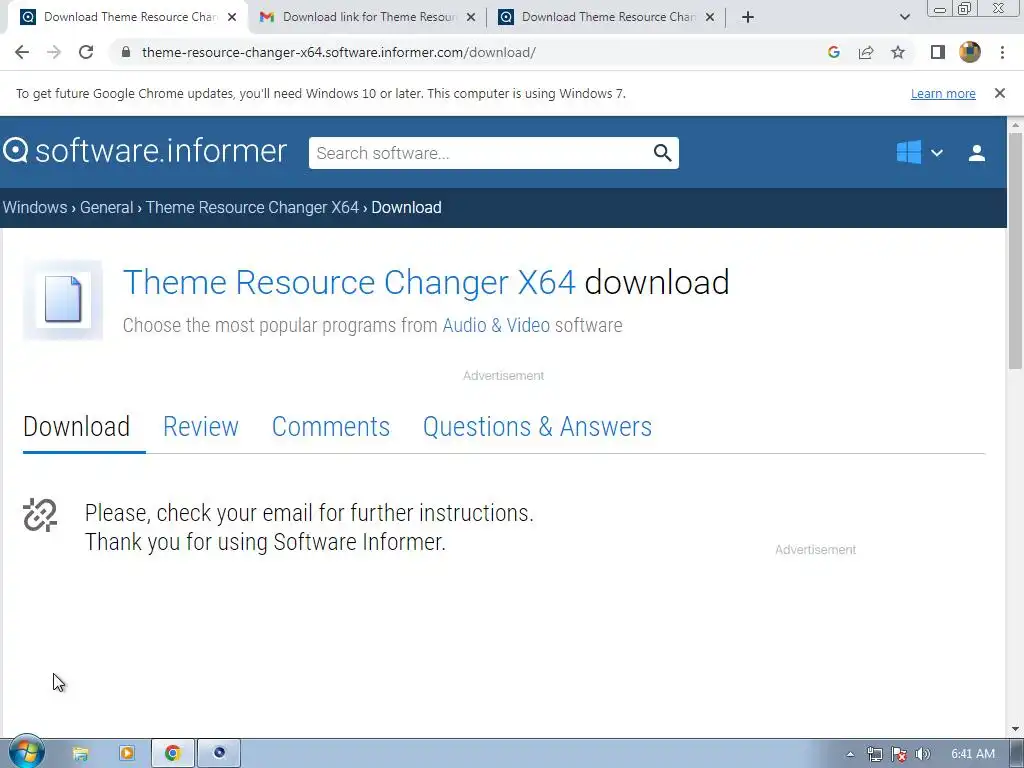The width and height of the screenshot is (1024, 768).
Task: Close the Gmail tab
Action: pos(471,17)
